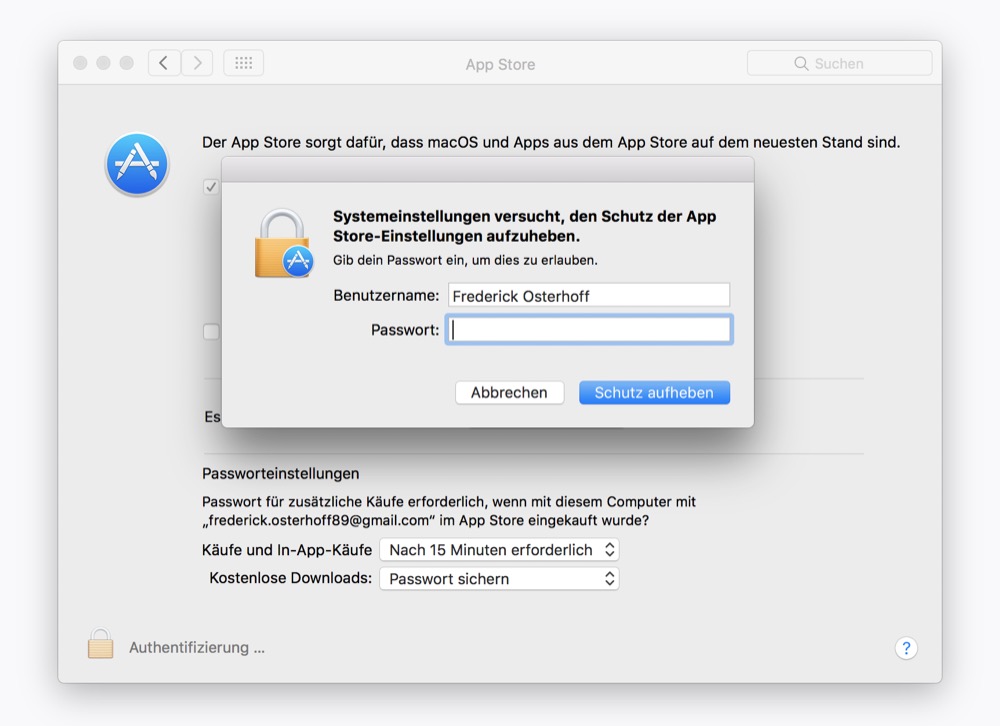Click the Schutz aufheben button
The image size is (1000, 726).
(x=654, y=393)
